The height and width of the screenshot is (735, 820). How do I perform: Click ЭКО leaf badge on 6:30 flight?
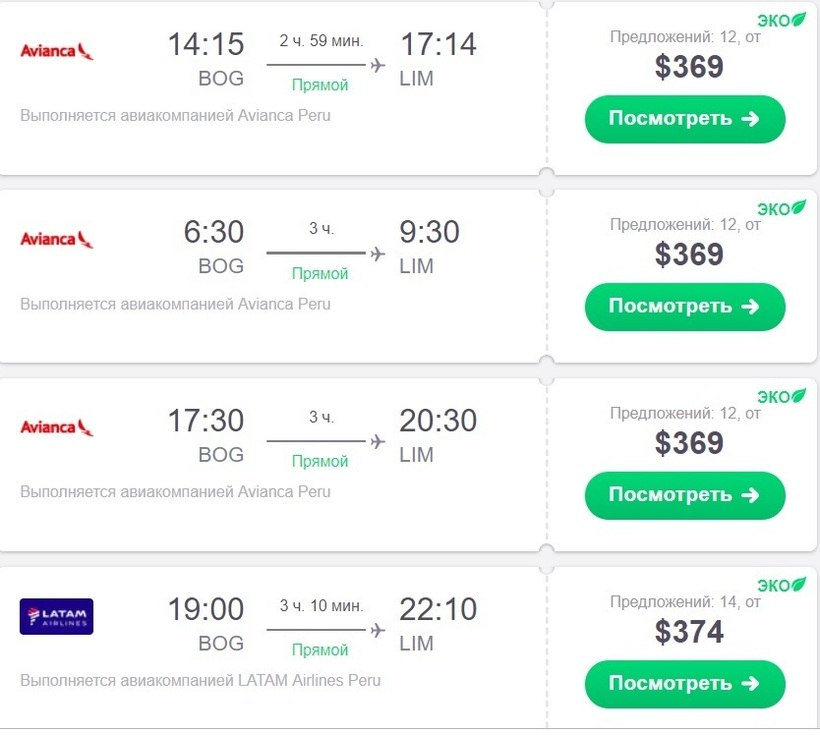pyautogui.click(x=782, y=209)
